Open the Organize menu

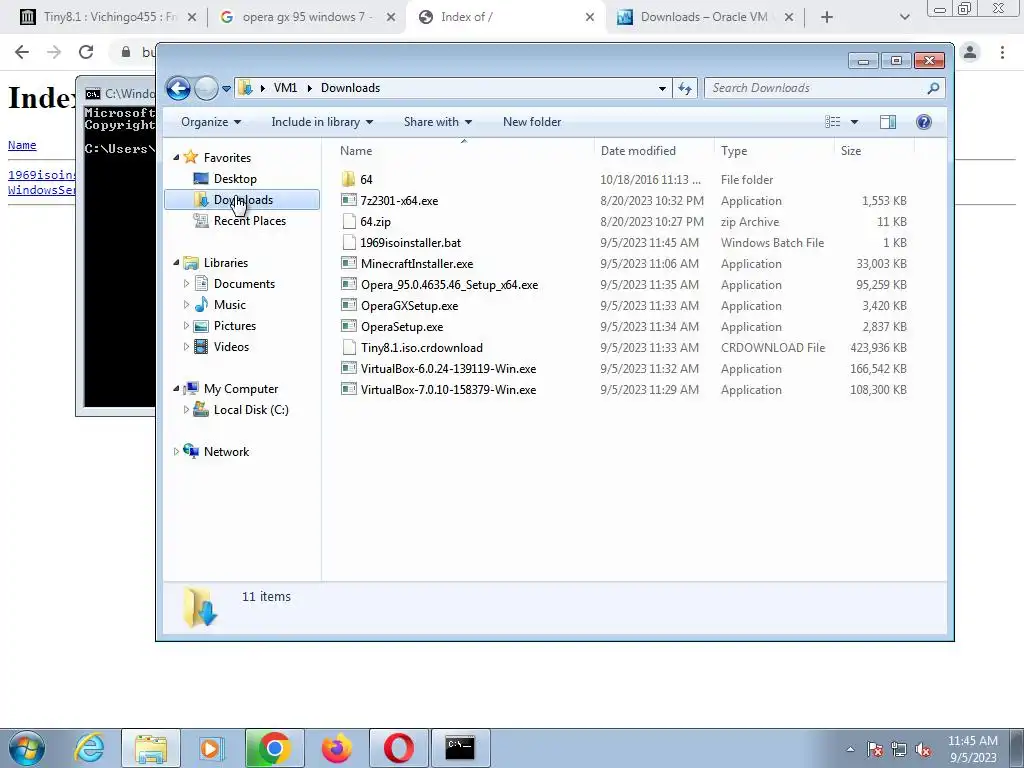[211, 122]
